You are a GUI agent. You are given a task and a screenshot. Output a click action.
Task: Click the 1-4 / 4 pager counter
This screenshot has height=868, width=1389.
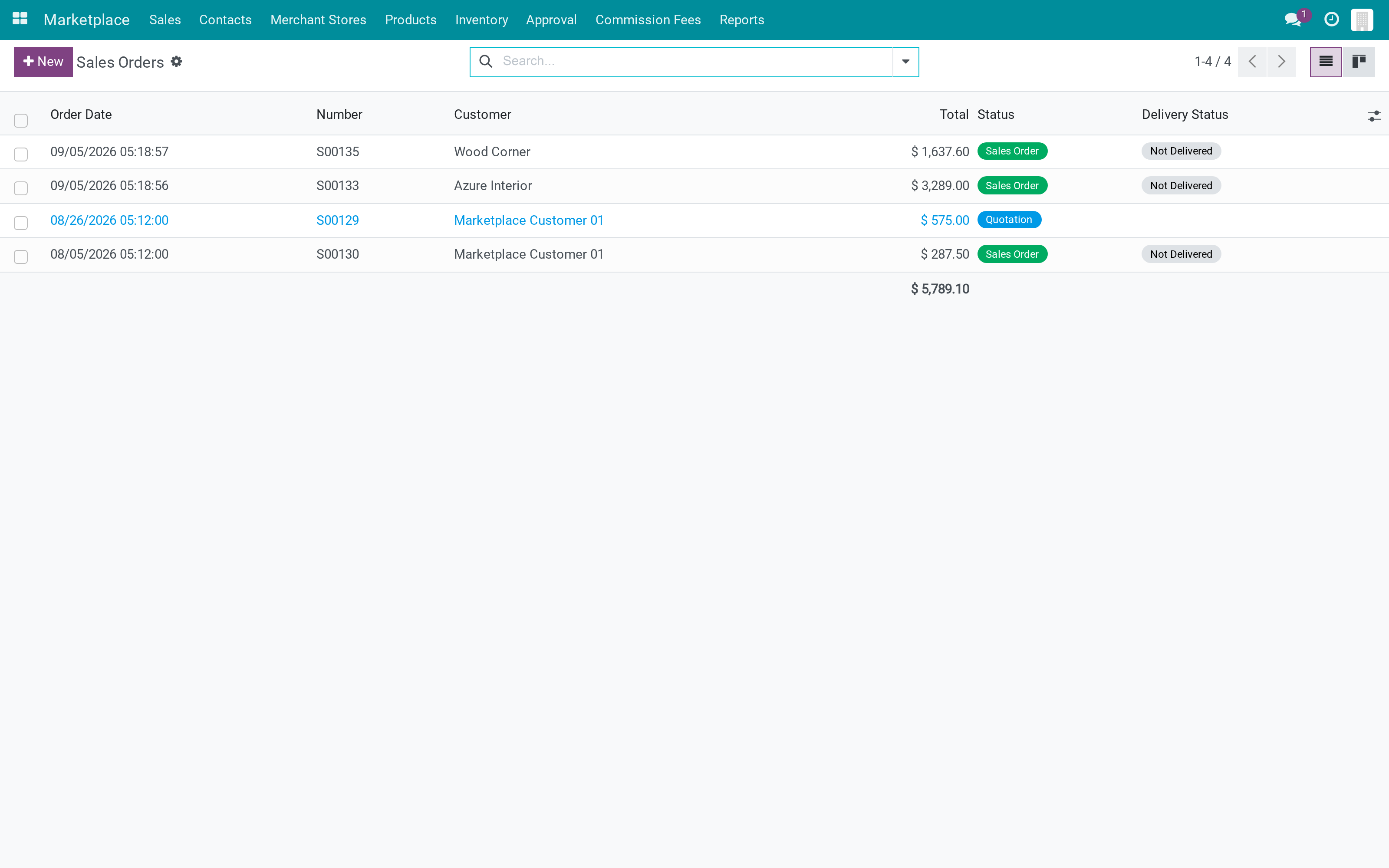pyautogui.click(x=1212, y=62)
